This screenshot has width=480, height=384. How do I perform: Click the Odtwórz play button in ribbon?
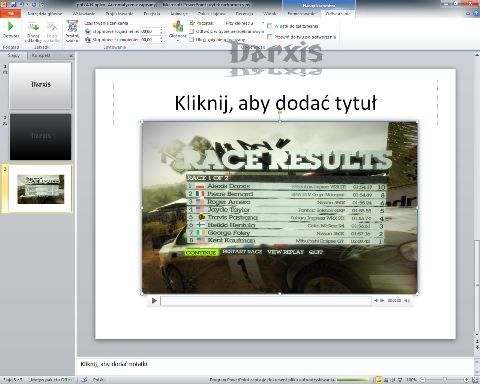tap(11, 29)
